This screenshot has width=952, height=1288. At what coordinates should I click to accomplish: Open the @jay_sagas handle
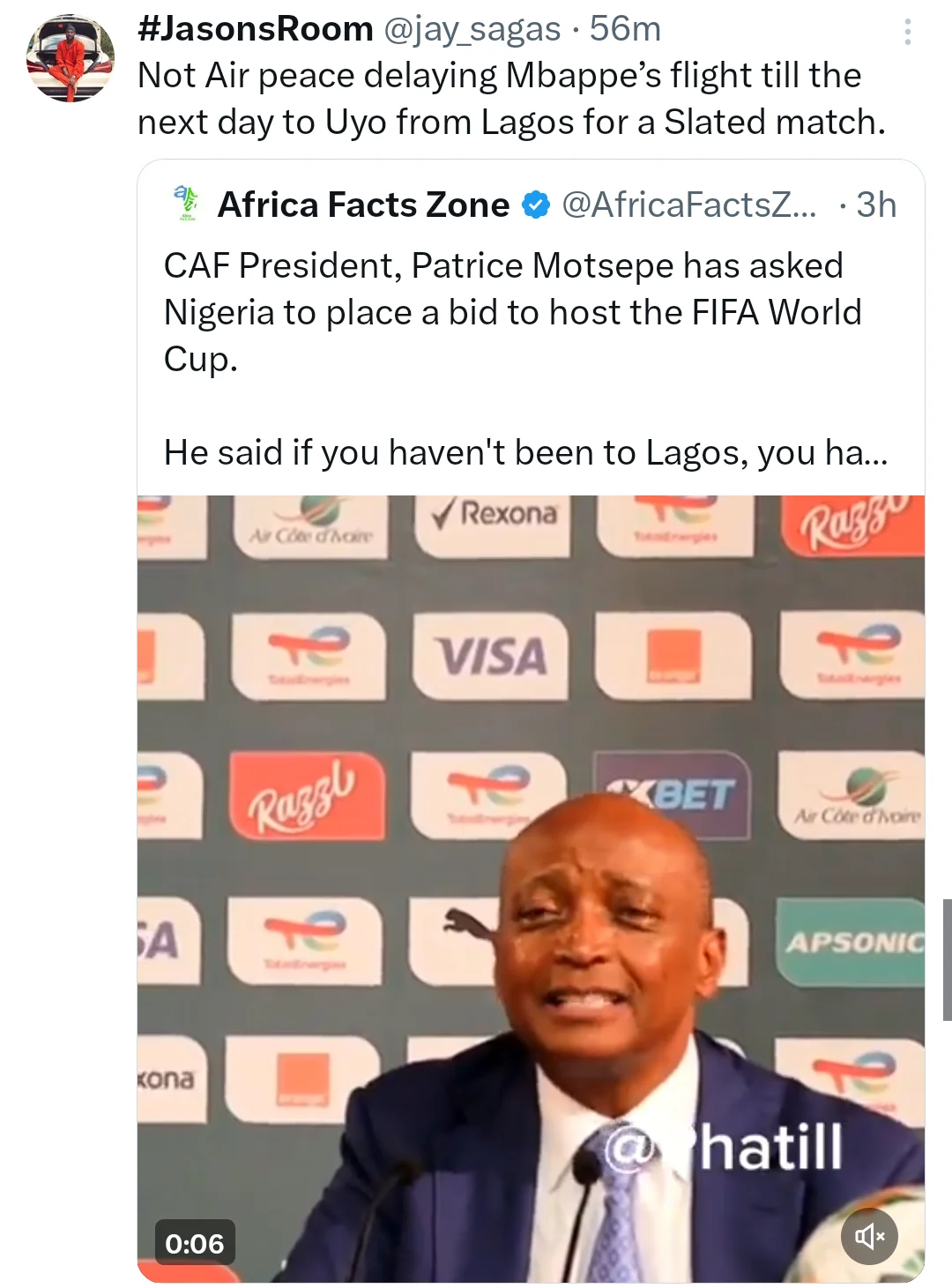pos(472,29)
